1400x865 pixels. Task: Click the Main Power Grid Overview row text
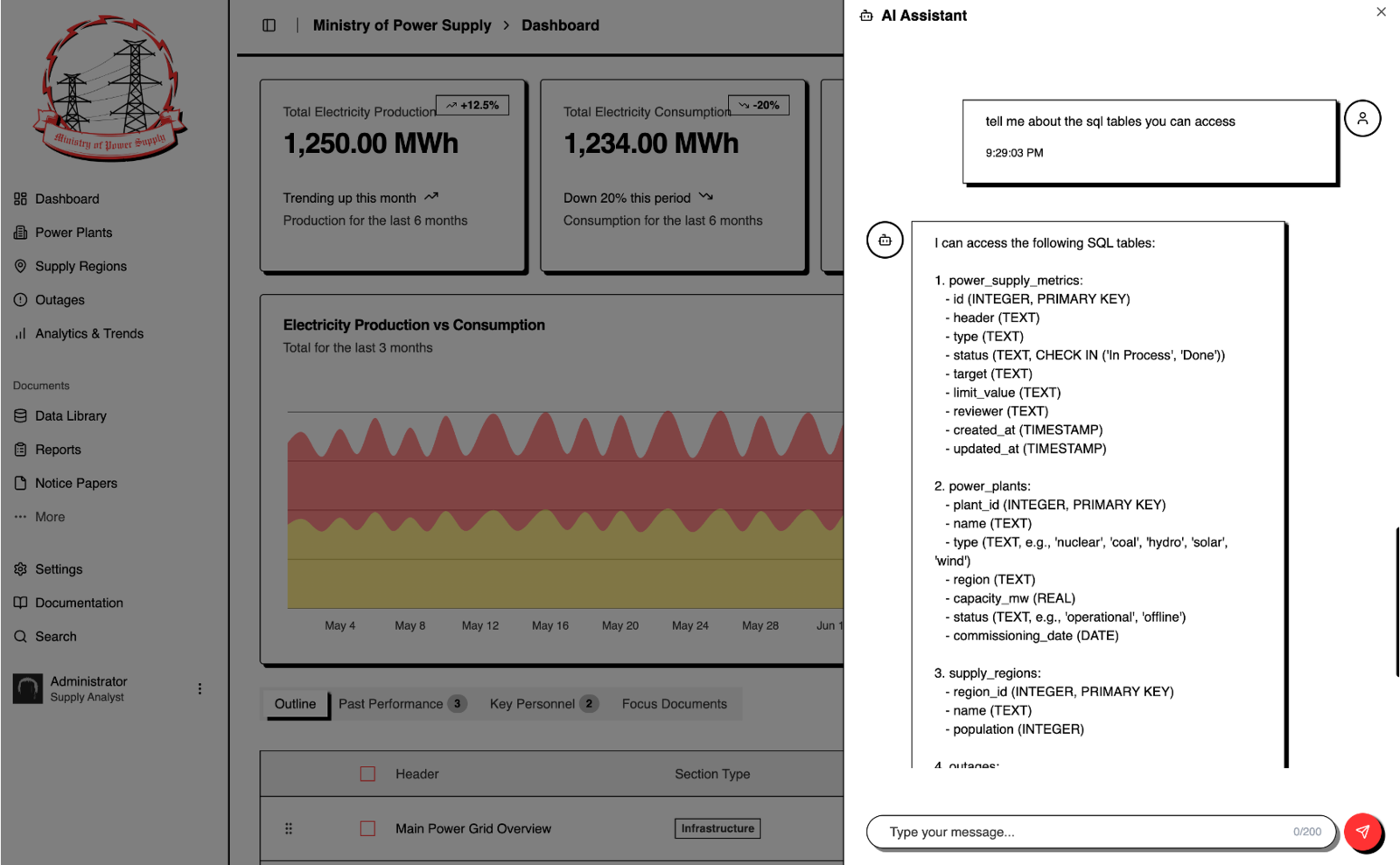[473, 828]
